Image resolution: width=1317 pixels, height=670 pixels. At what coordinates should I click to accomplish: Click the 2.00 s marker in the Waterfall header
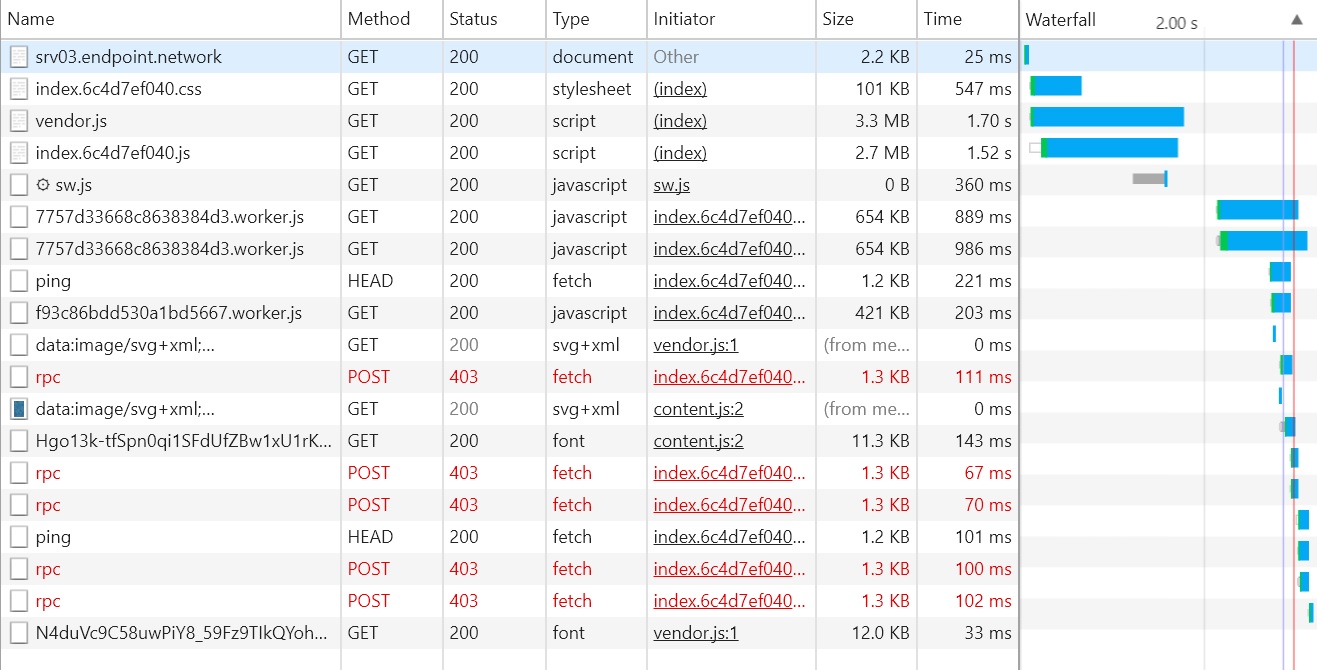[x=1176, y=23]
